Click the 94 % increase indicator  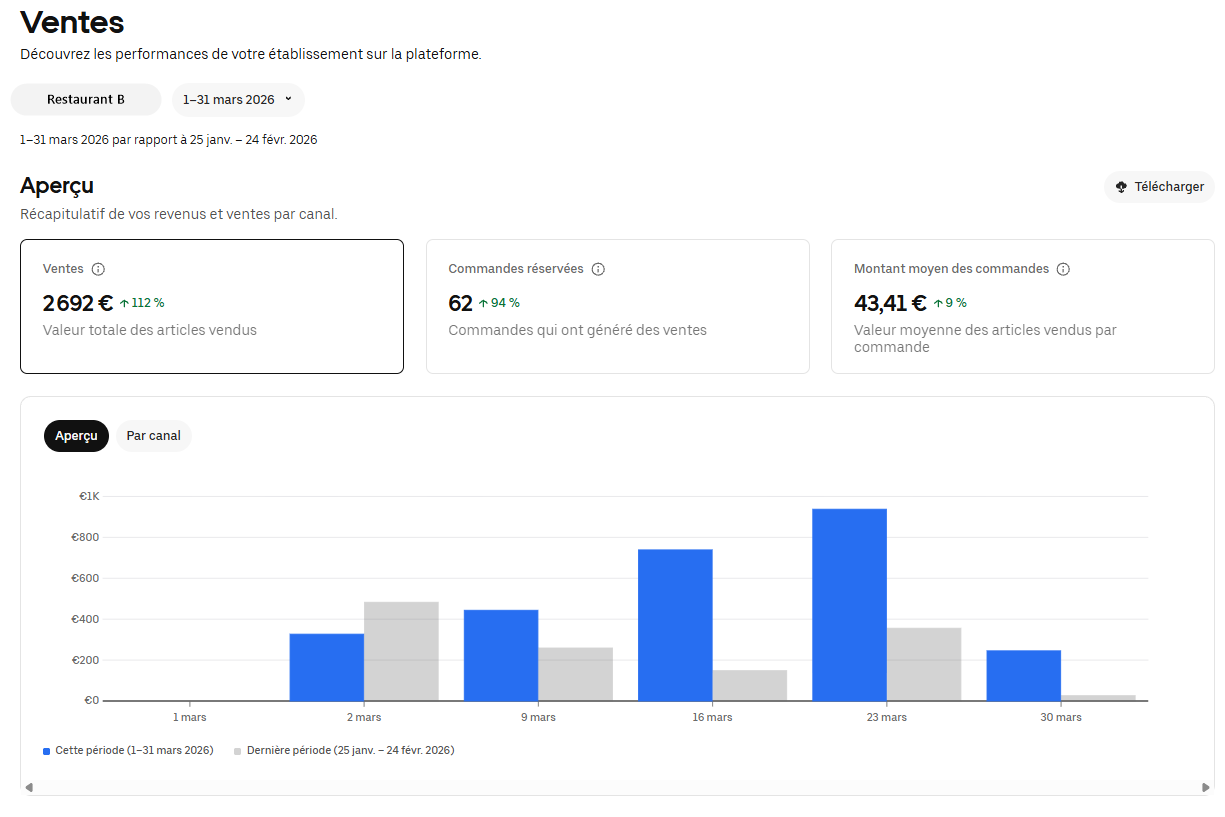click(499, 303)
